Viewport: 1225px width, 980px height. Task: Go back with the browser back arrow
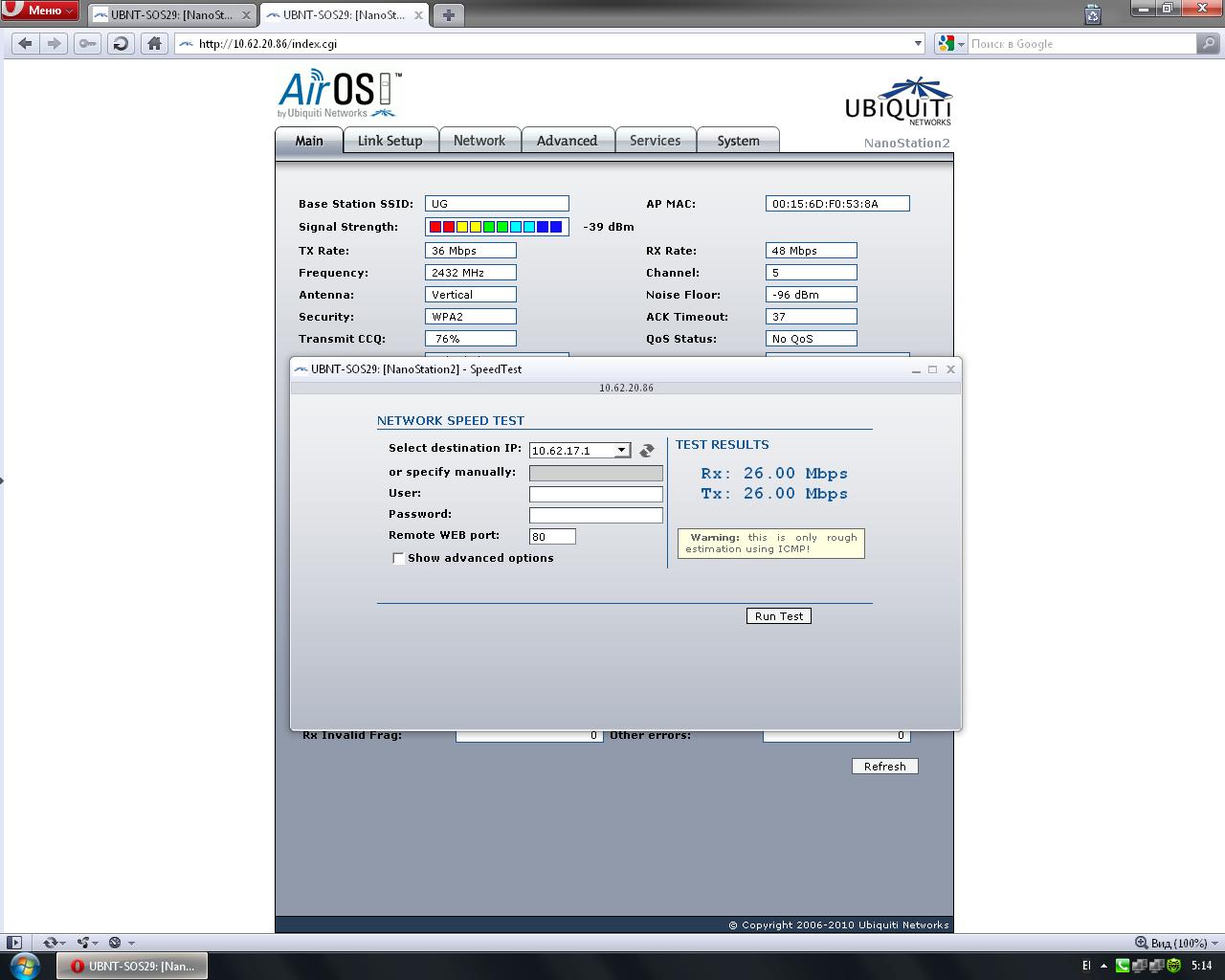point(26,43)
